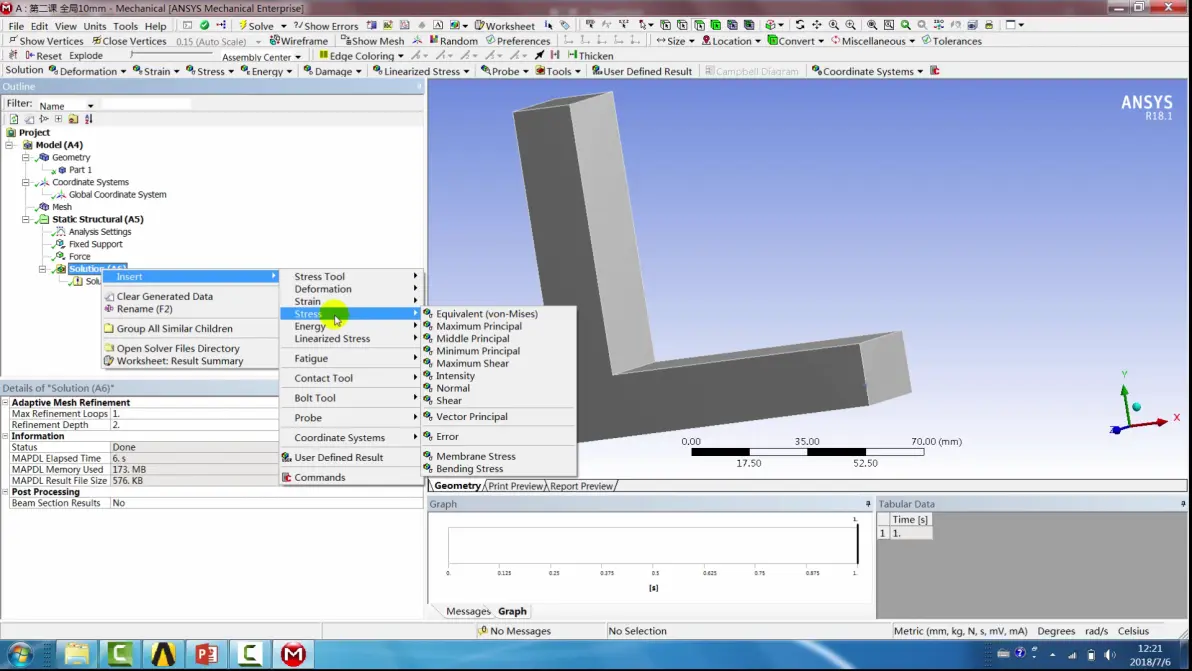Open File Explorer from the taskbar

[76, 654]
